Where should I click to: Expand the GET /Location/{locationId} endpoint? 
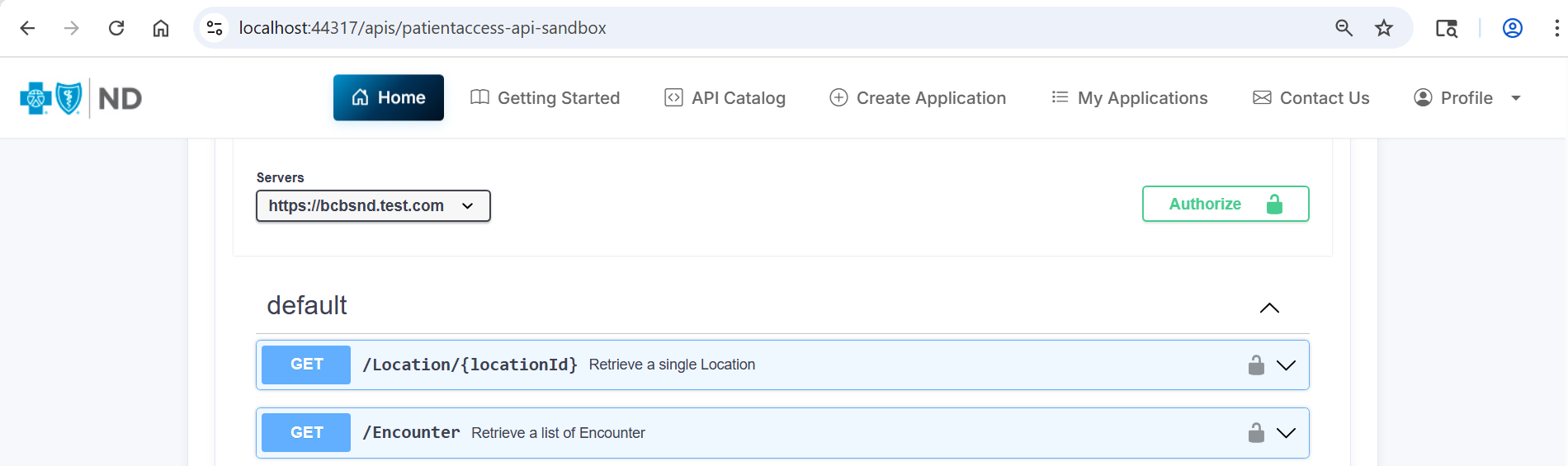(1286, 365)
